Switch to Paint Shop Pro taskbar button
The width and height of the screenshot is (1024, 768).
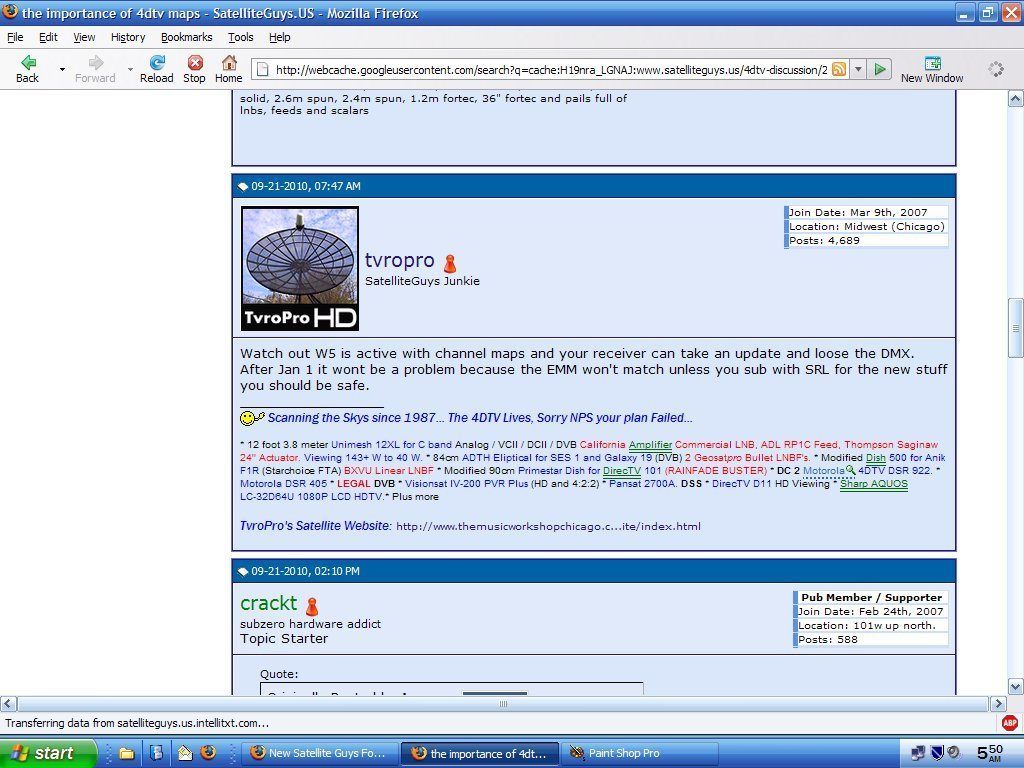[642, 754]
